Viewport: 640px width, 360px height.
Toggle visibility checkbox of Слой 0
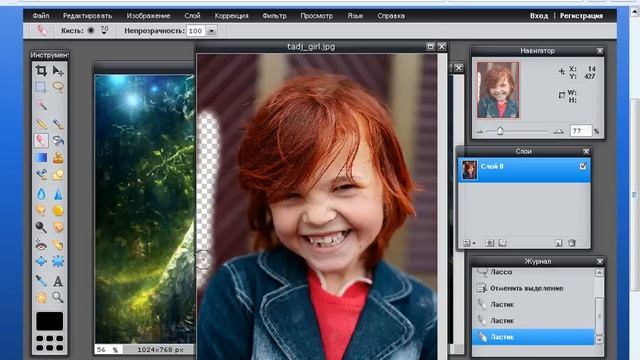[x=582, y=166]
